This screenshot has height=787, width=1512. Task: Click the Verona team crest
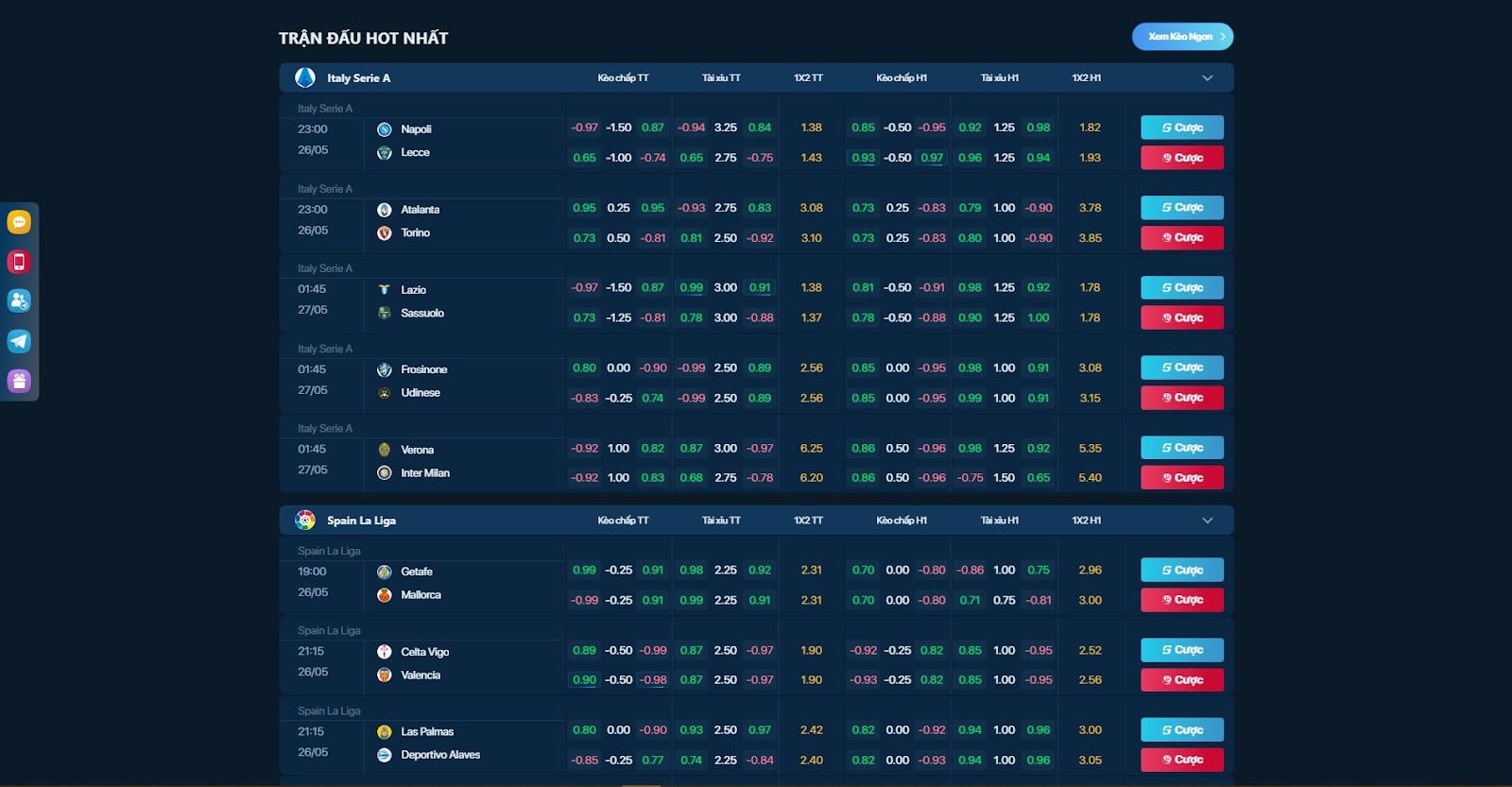(x=385, y=450)
